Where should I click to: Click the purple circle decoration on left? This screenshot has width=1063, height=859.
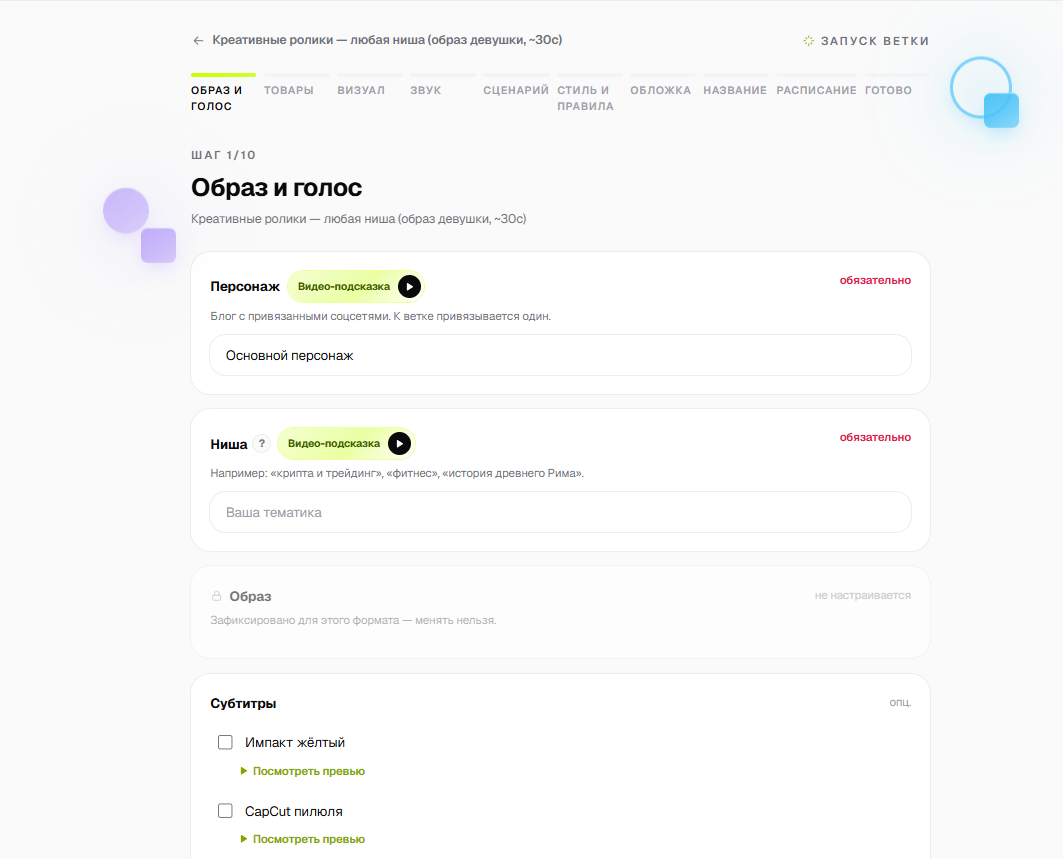tap(126, 211)
